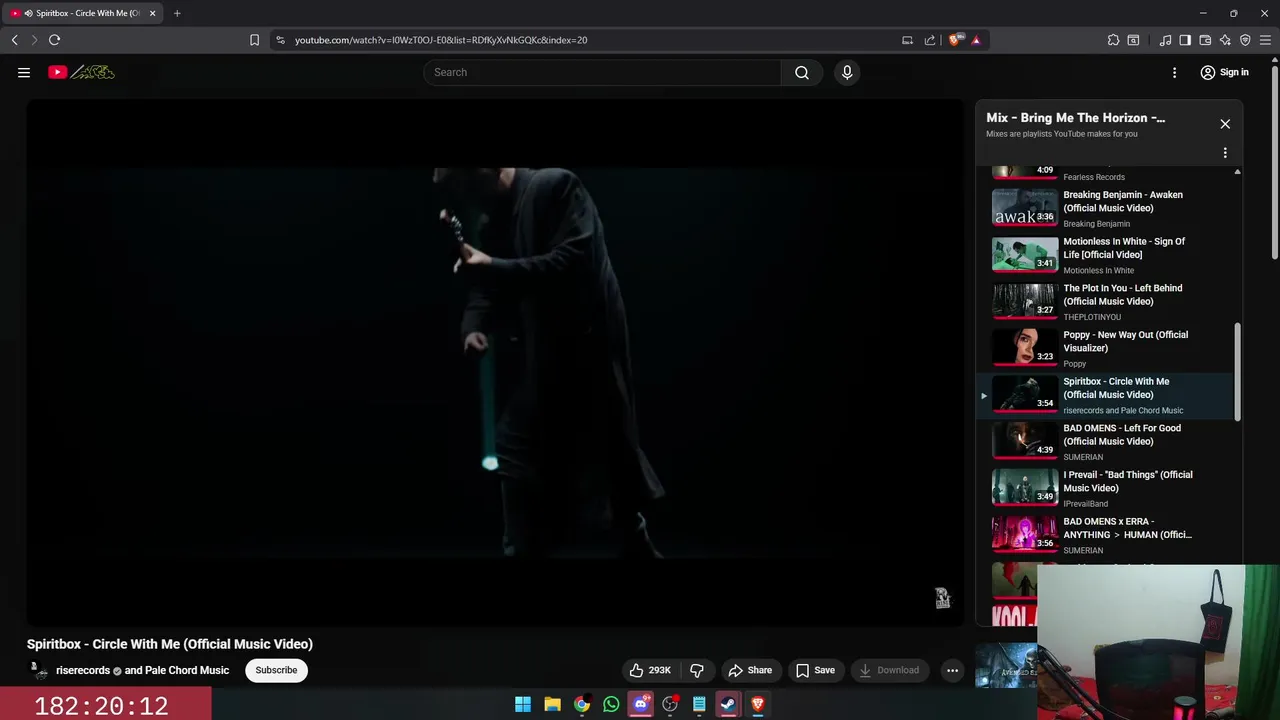Screen dimensions: 1280x720
Task: Open Brave Shields lion icon
Action: (955, 40)
